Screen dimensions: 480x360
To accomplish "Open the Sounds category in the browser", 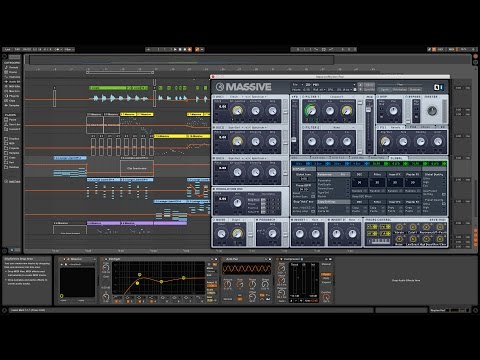I will [x=13, y=67].
